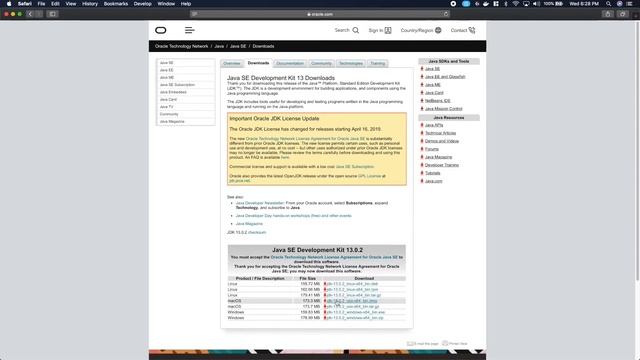Image resolution: width=640 pixels, height=360 pixels.
Task: Switch to the Overview tab
Action: [232, 63]
